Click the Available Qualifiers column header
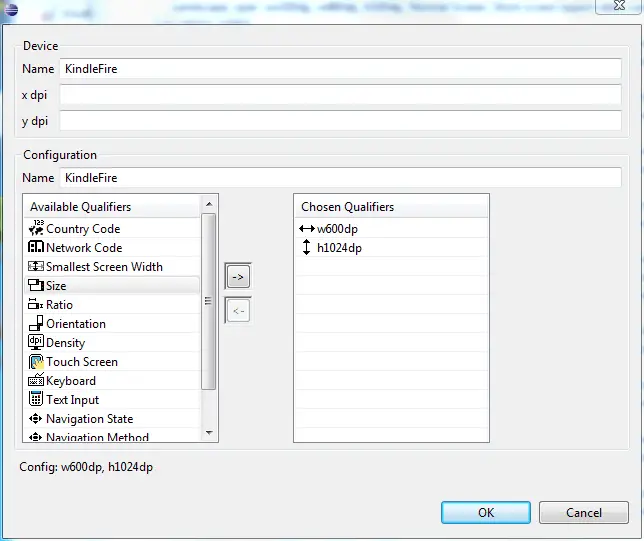The image size is (644, 541). (112, 207)
